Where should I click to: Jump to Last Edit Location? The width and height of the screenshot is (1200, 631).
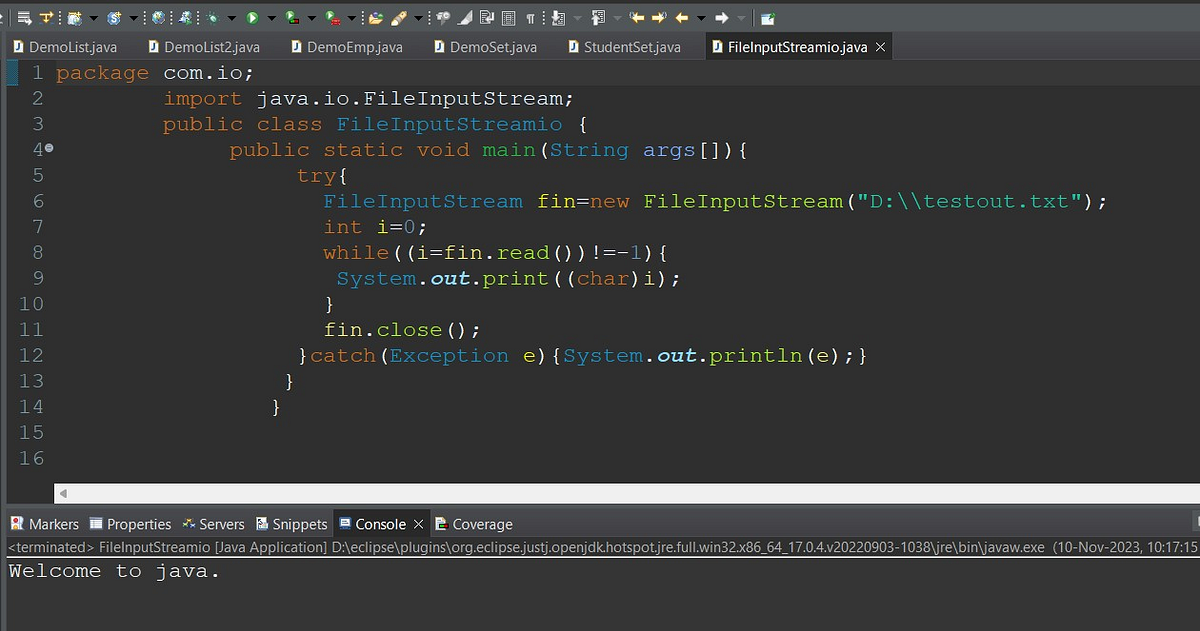pyautogui.click(x=638, y=17)
